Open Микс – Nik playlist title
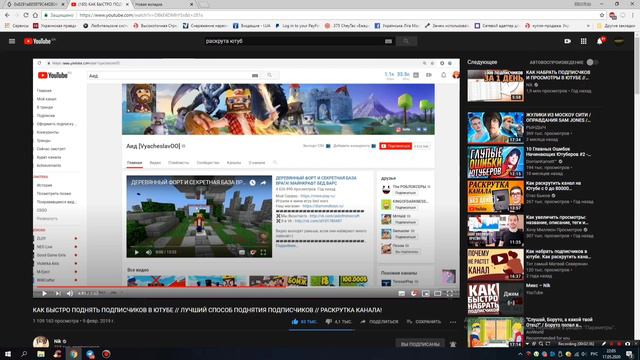 538,286
